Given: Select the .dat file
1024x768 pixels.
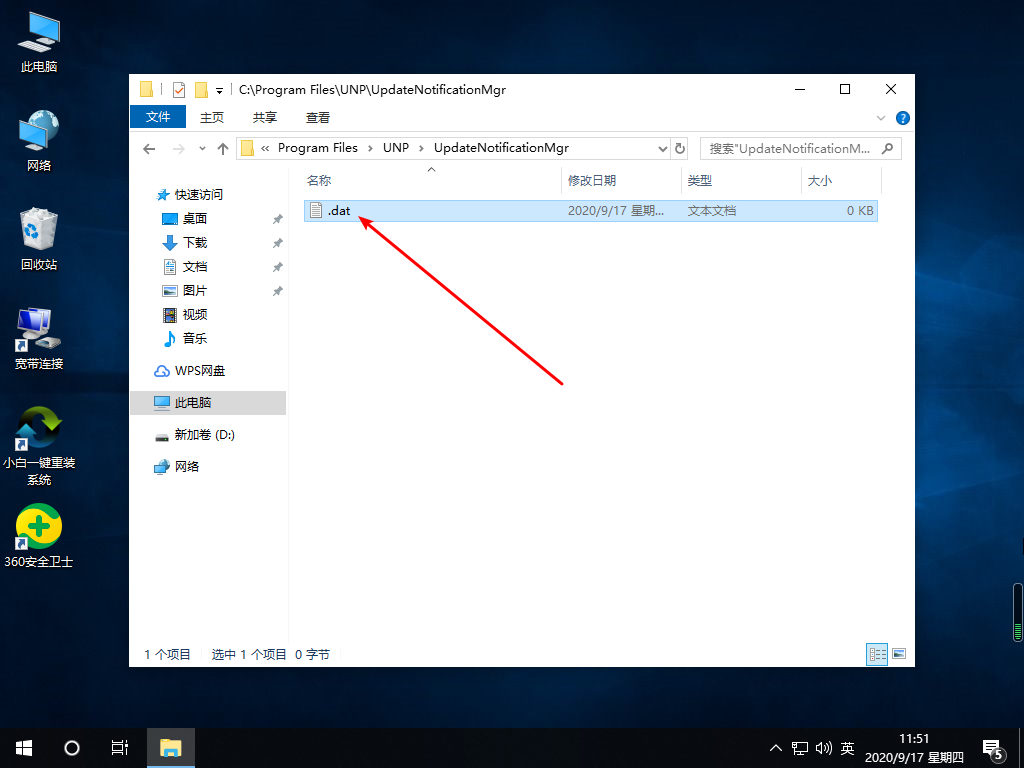Looking at the screenshot, I should coord(590,211).
